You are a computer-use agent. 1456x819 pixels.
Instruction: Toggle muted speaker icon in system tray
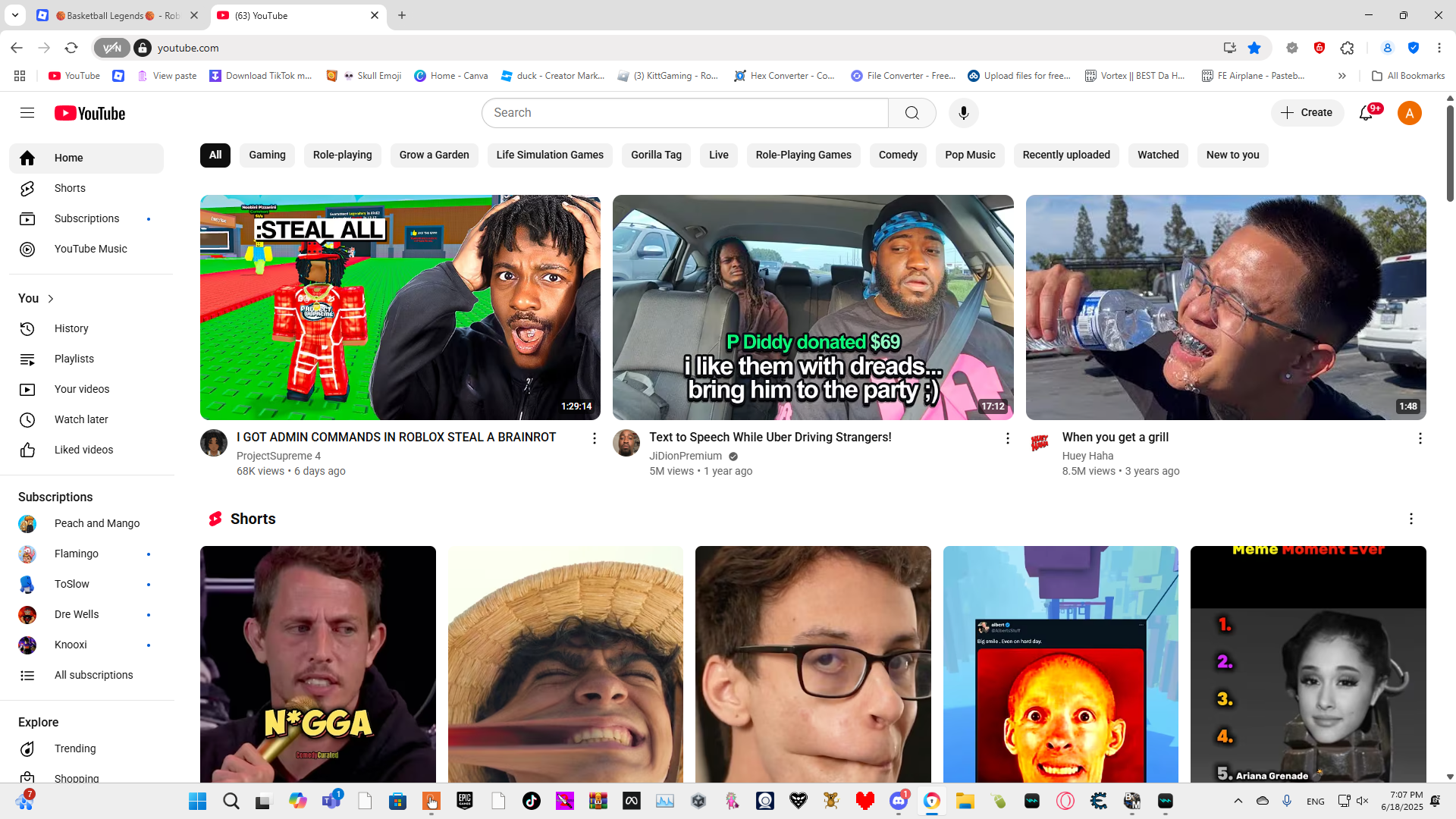click(x=1362, y=801)
